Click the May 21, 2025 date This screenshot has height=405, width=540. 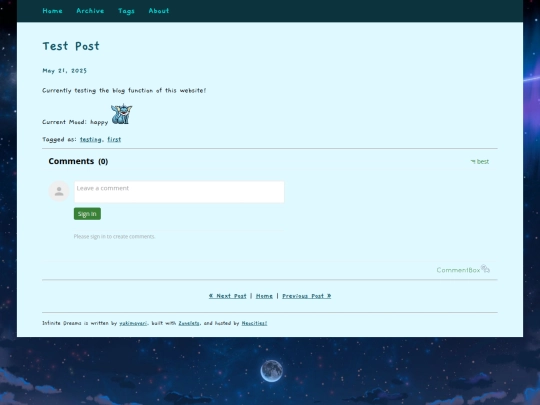point(64,71)
